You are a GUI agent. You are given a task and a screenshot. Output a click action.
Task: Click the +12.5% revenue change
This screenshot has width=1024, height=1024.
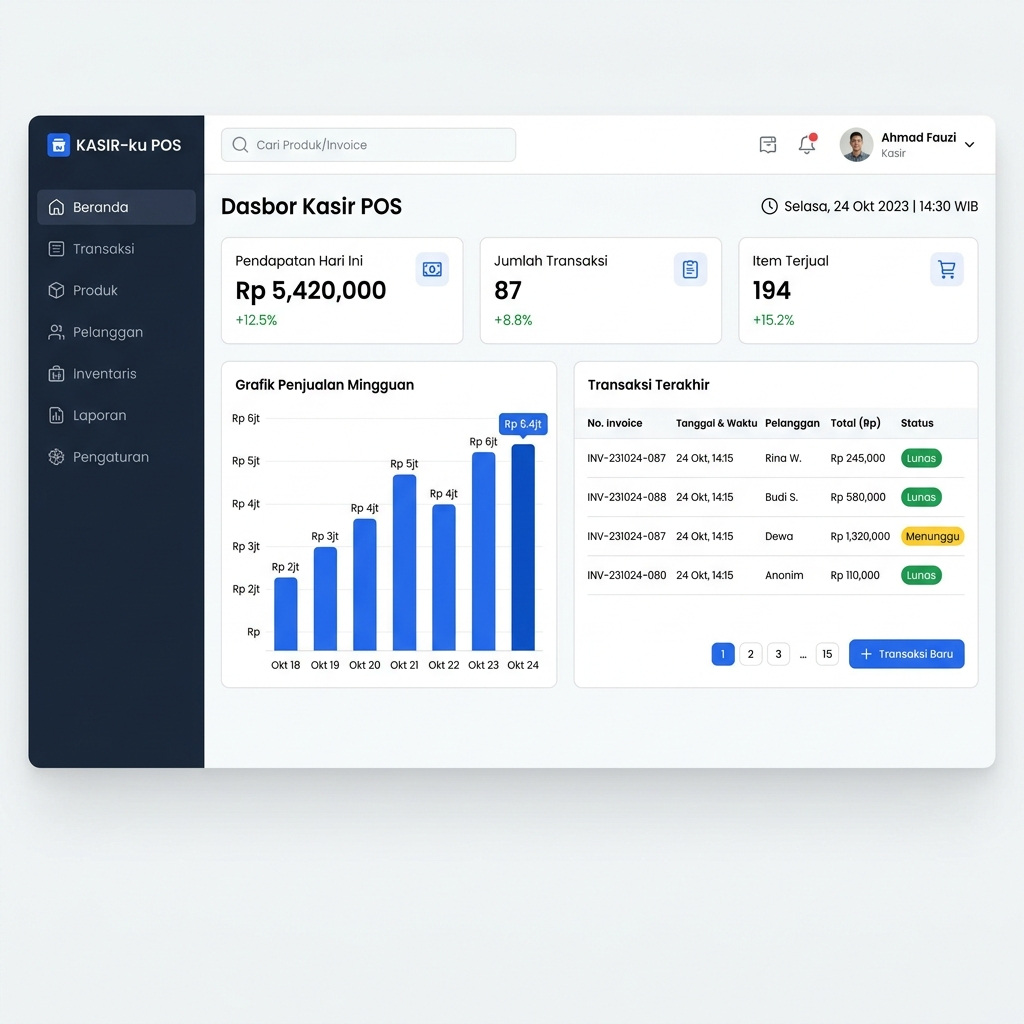(x=256, y=320)
